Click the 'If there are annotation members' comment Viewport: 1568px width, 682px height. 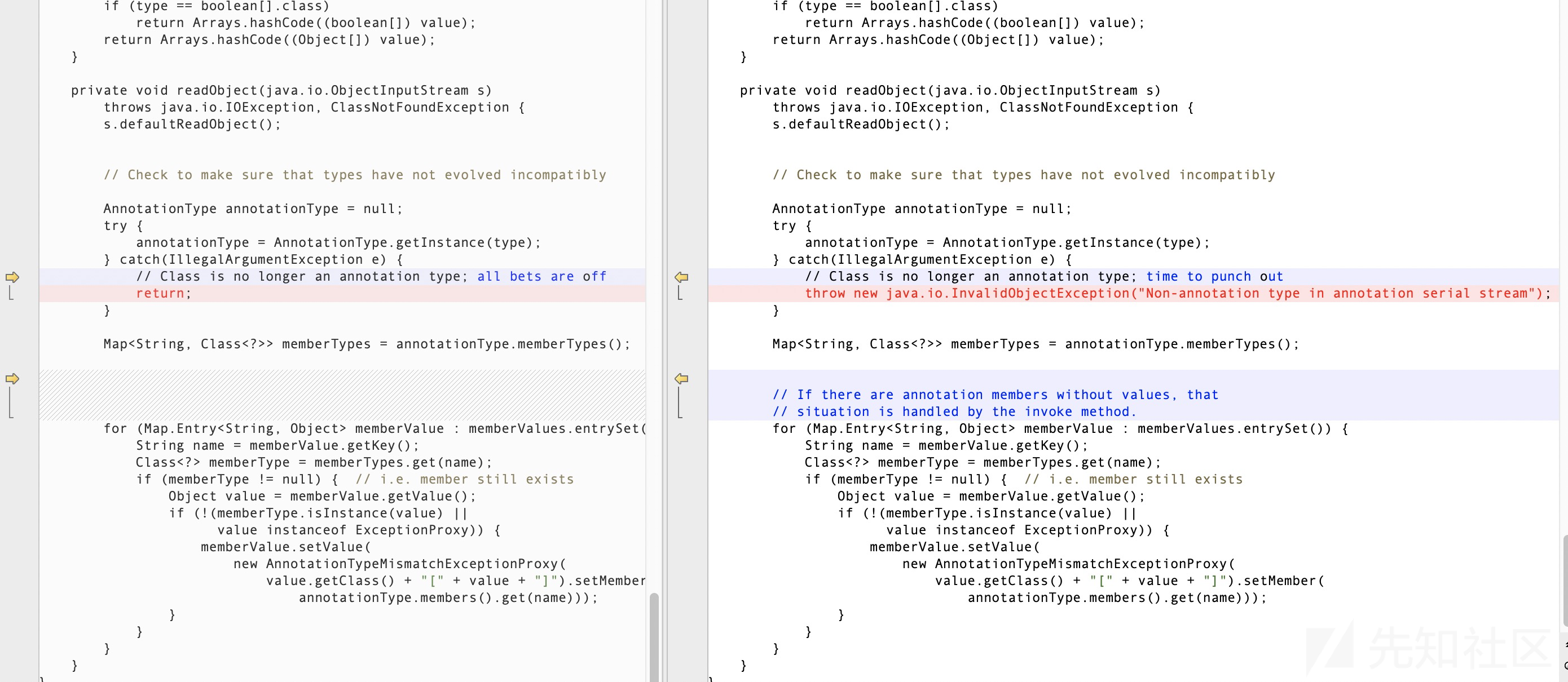pos(995,395)
